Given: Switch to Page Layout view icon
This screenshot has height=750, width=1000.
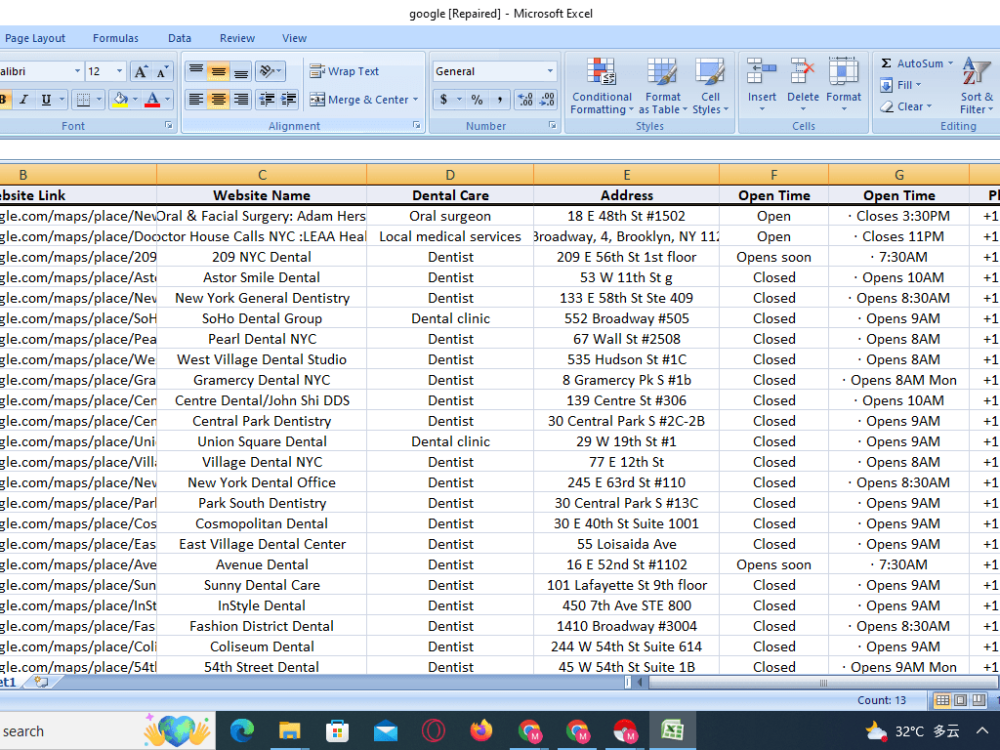Looking at the screenshot, I should pos(960,700).
